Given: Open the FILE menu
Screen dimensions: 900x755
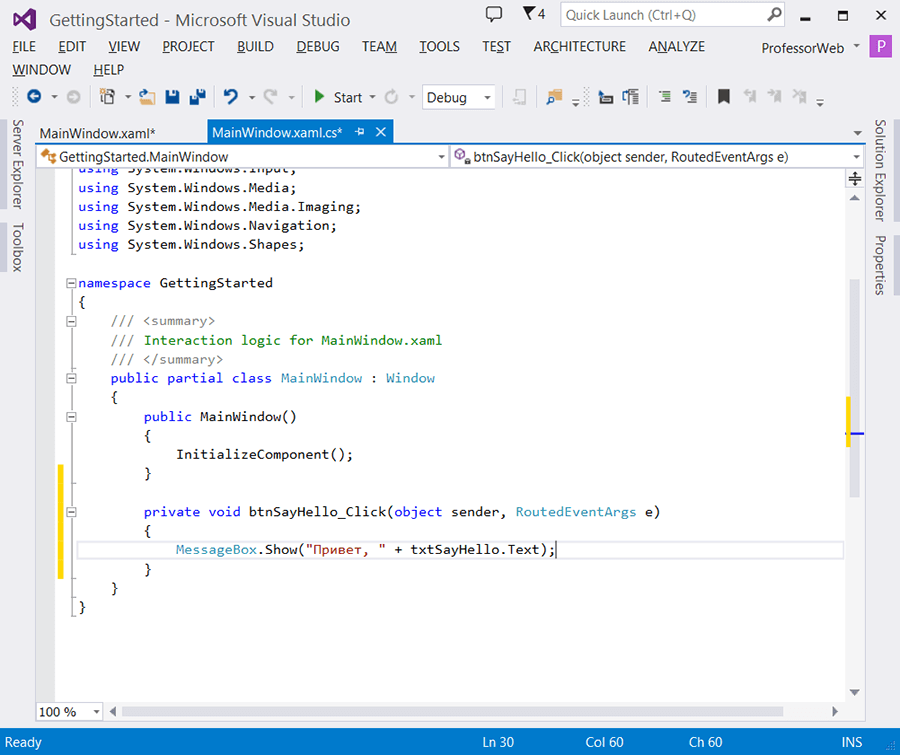Looking at the screenshot, I should pos(24,47).
